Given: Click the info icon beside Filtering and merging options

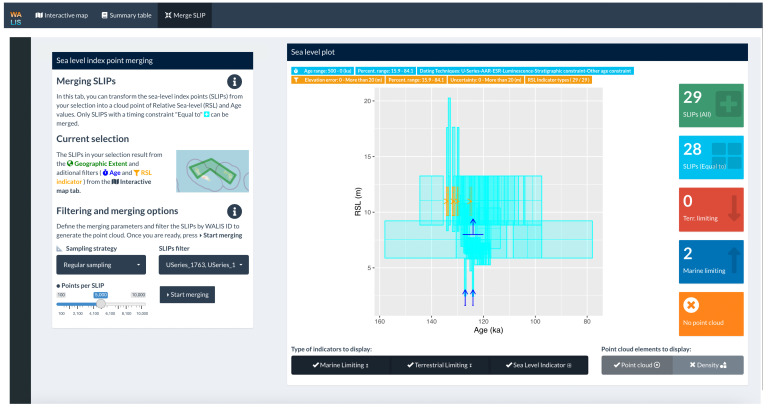Looking at the screenshot, I should [234, 212].
